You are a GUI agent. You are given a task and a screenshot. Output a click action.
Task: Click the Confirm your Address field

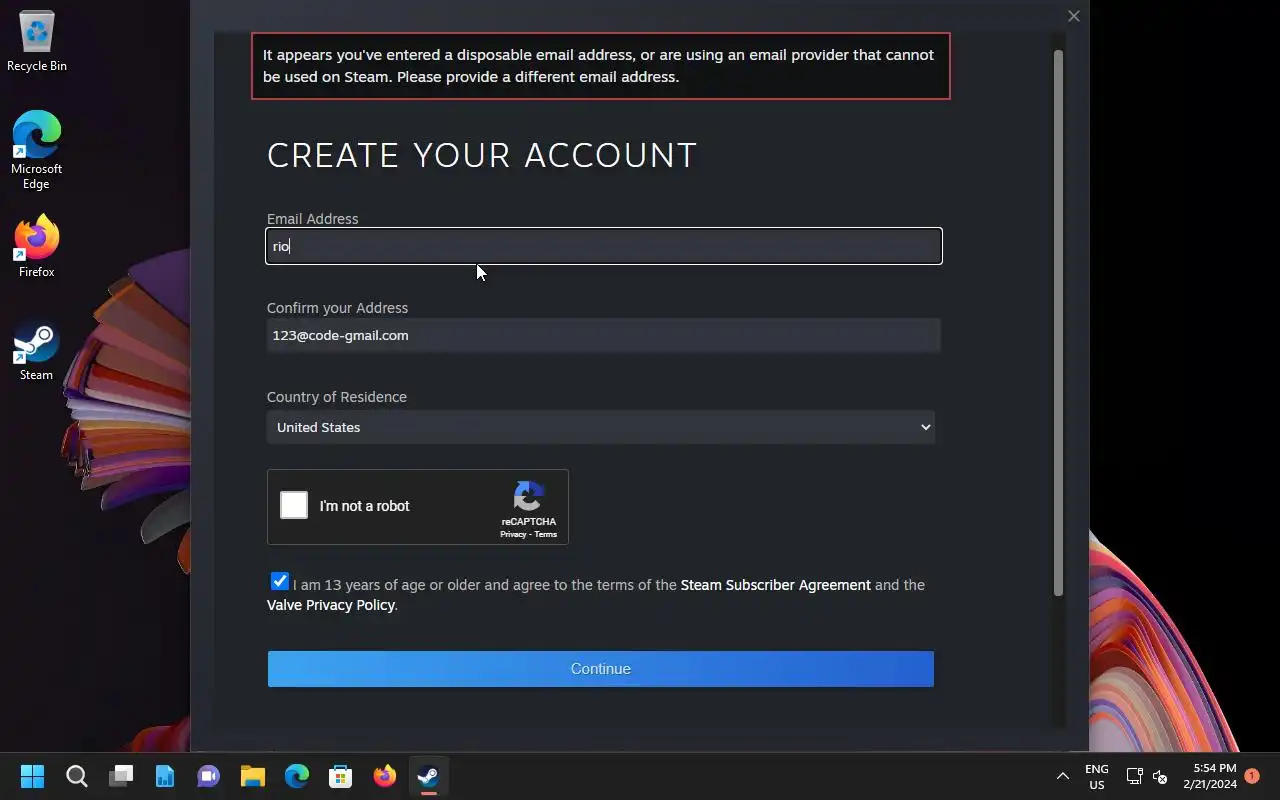[x=604, y=335]
